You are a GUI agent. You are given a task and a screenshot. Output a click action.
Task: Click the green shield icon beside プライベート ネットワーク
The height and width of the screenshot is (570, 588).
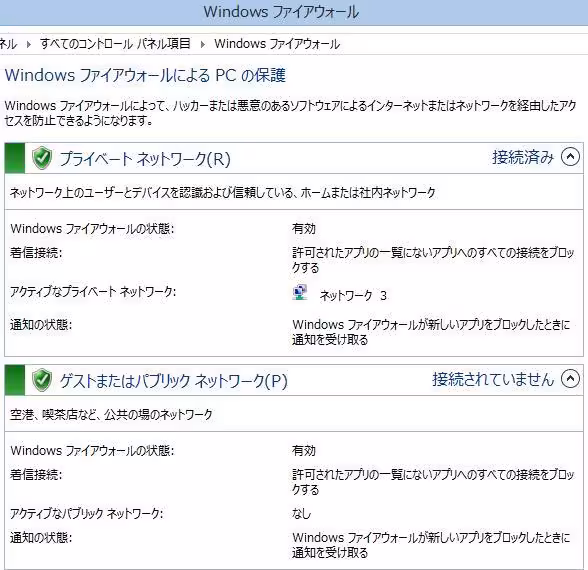point(42,158)
